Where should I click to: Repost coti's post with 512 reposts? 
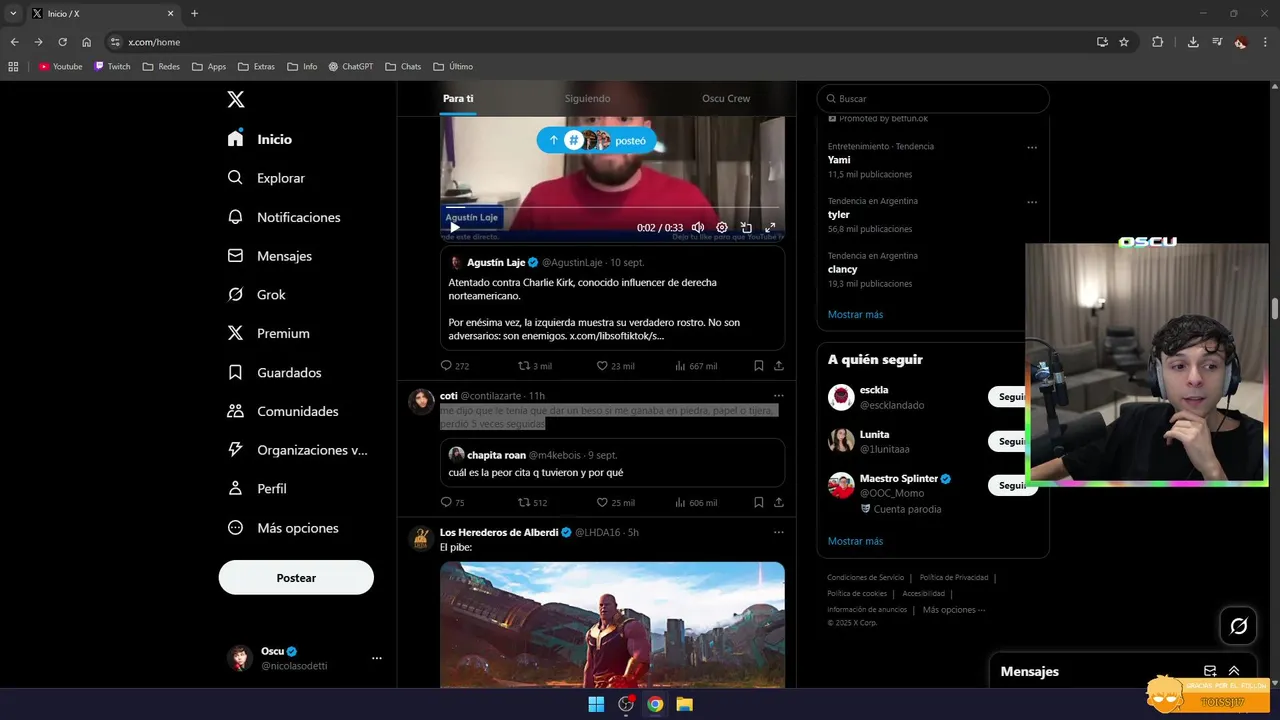click(532, 502)
